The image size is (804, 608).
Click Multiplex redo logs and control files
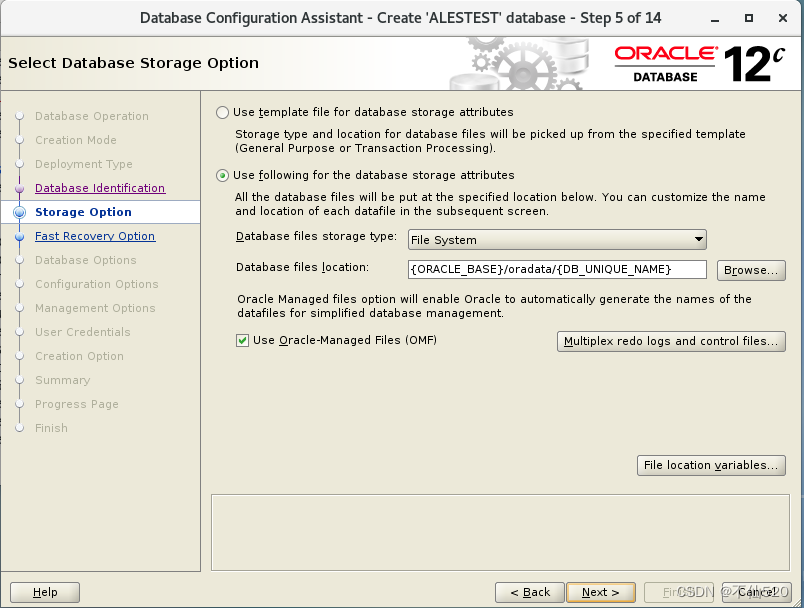click(670, 341)
